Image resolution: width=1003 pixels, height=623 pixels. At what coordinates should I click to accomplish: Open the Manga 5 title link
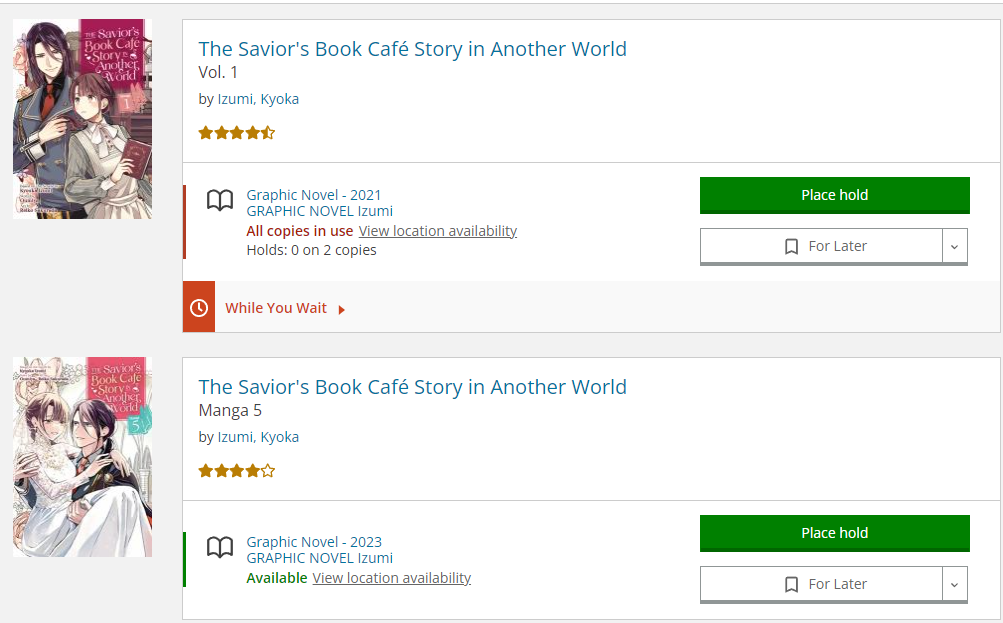click(x=412, y=387)
